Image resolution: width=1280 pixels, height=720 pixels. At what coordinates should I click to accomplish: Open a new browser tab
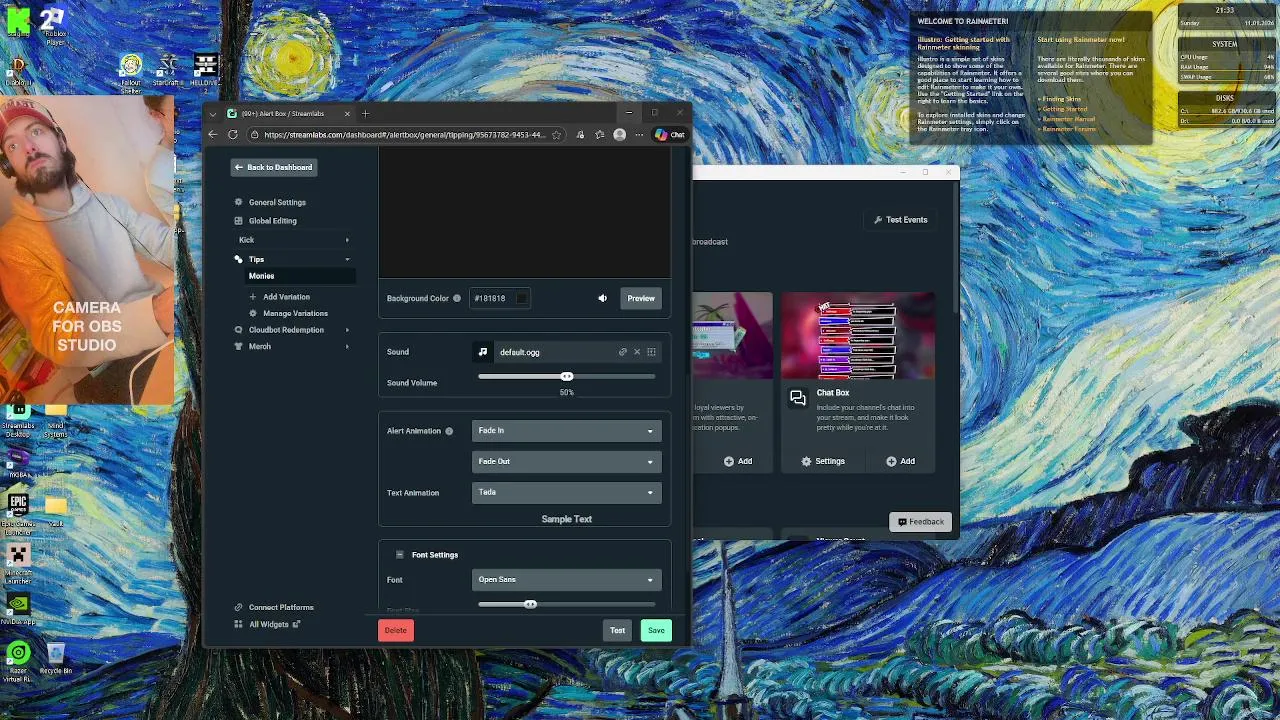point(365,114)
